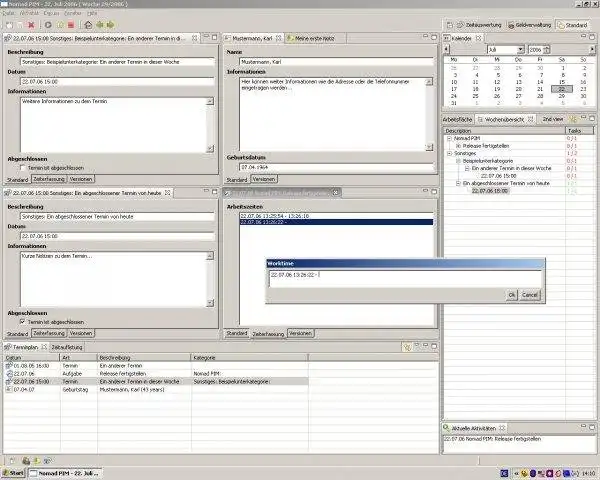Click Ok in the Worktime dialog

(x=512, y=295)
